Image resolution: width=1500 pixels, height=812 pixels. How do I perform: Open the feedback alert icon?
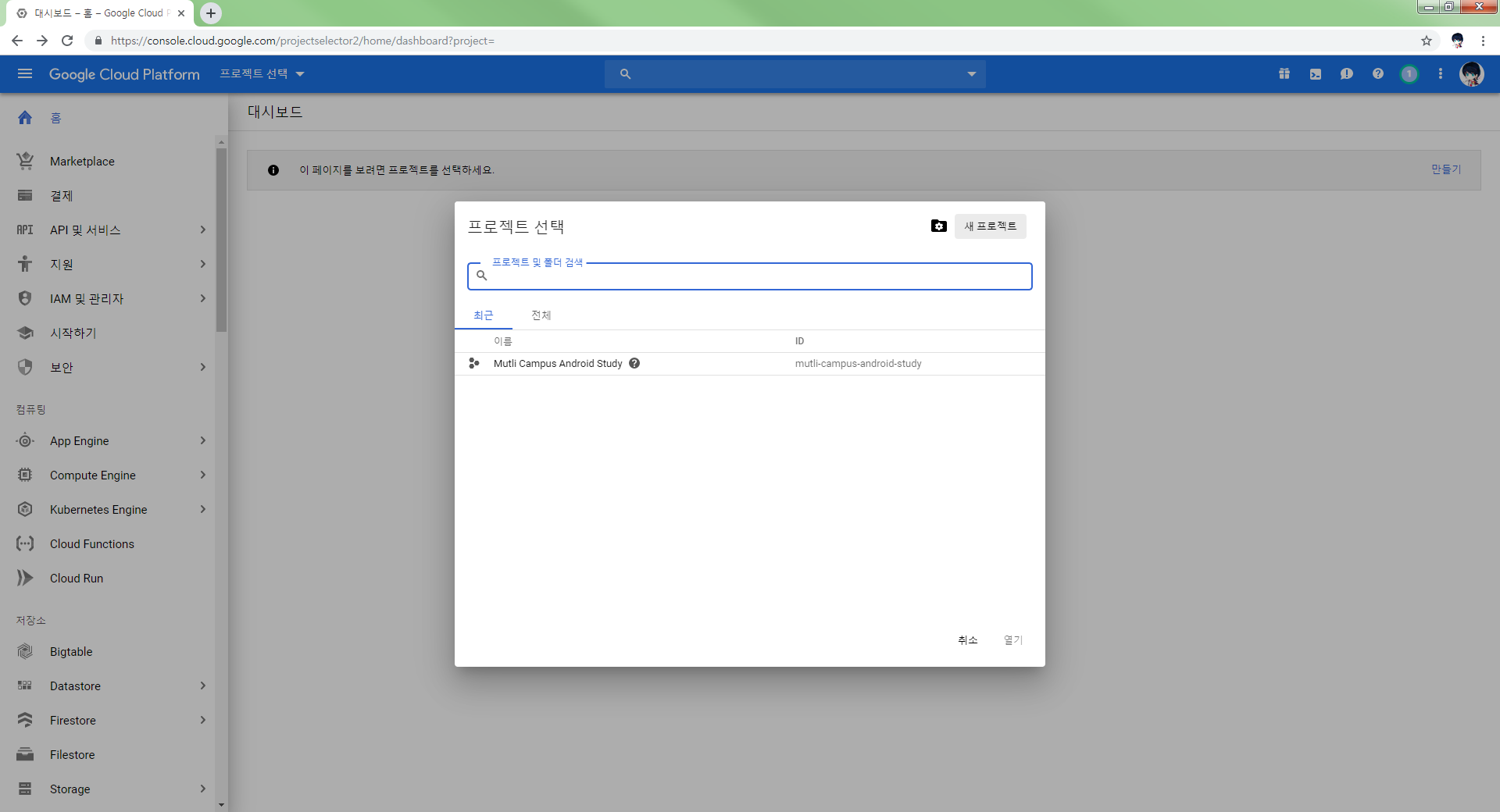pos(1347,73)
